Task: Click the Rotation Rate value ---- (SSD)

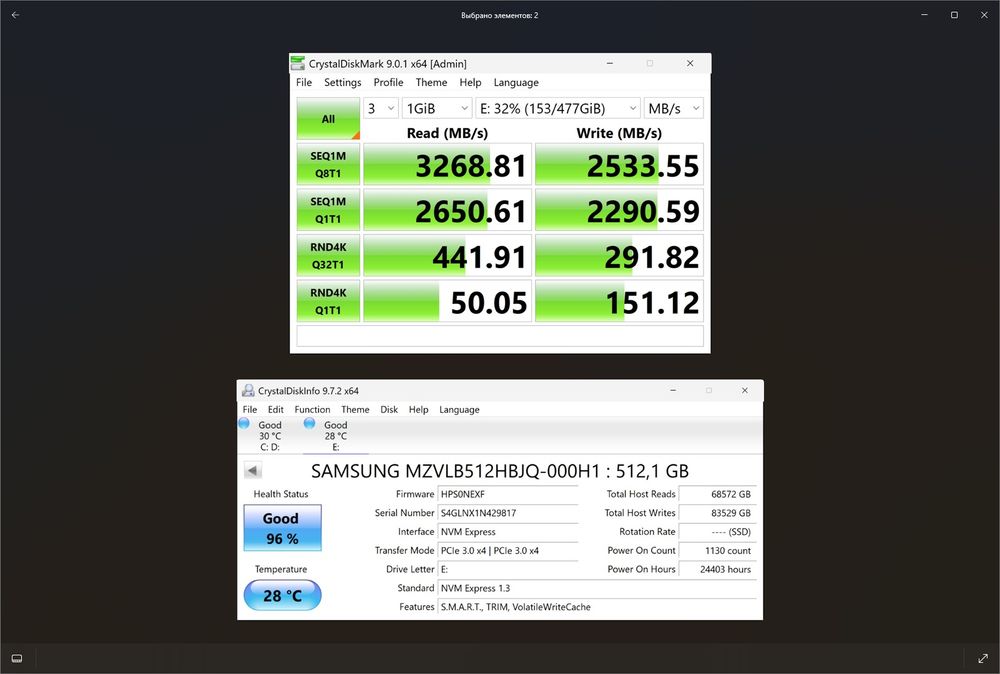Action: click(717, 532)
